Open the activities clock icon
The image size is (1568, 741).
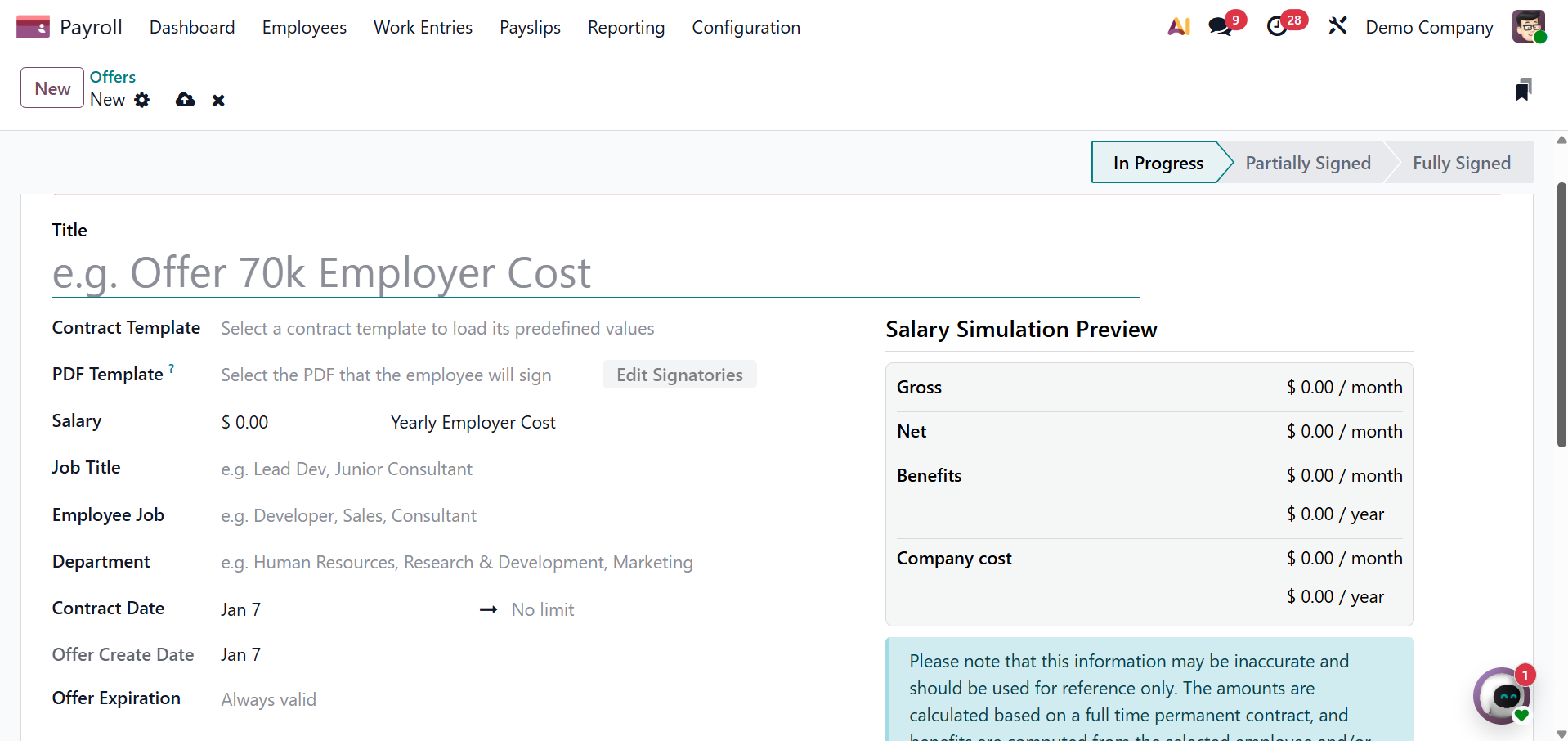[1277, 27]
